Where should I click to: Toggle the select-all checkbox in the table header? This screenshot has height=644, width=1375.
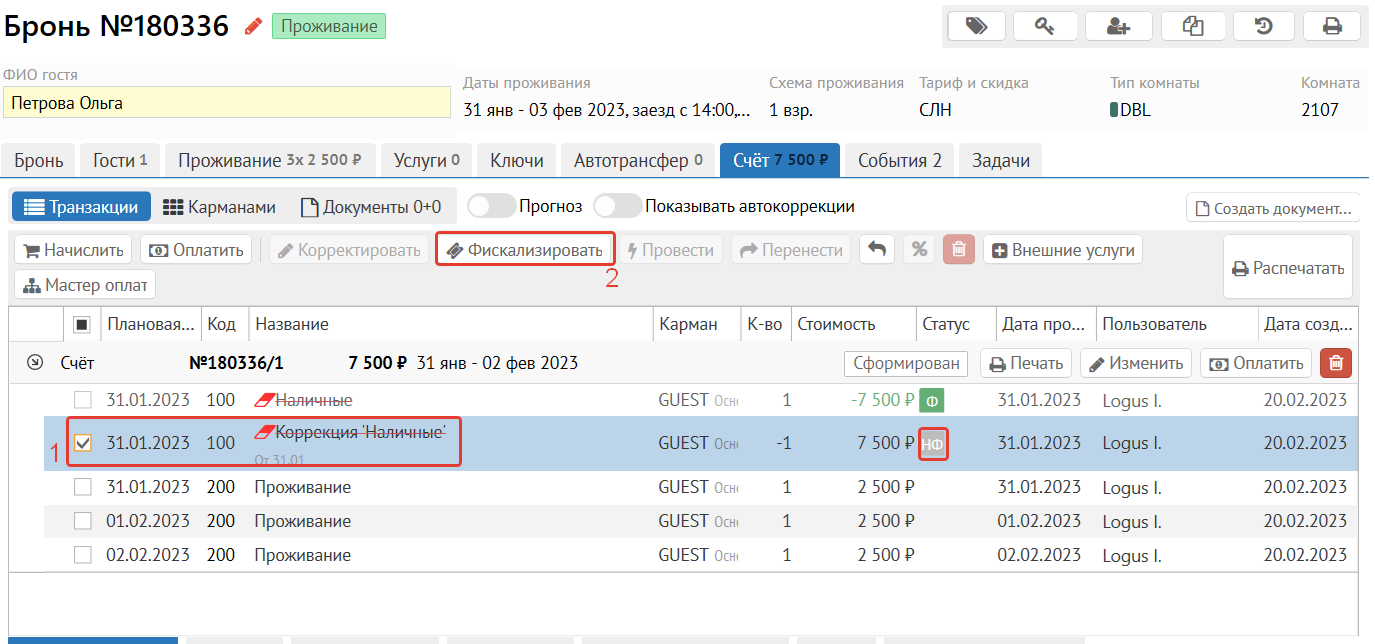(83, 324)
